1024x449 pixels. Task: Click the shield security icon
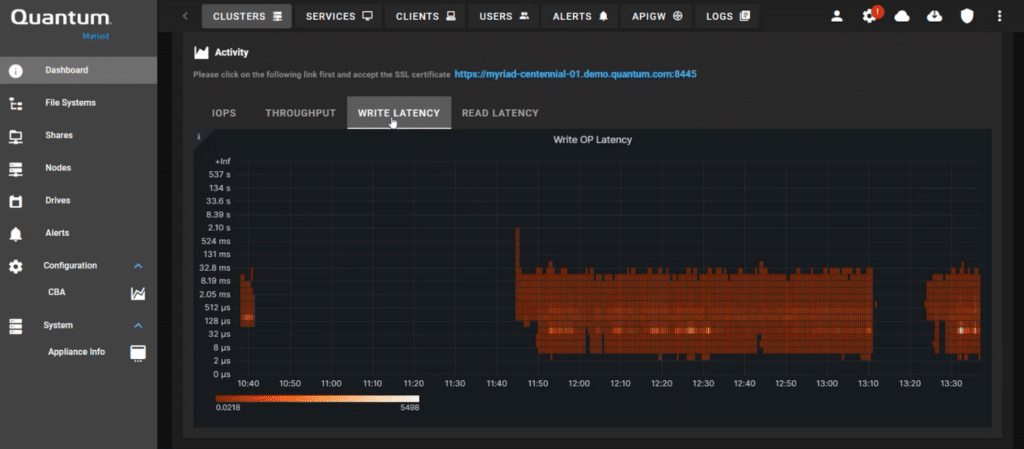pyautogui.click(x=967, y=16)
